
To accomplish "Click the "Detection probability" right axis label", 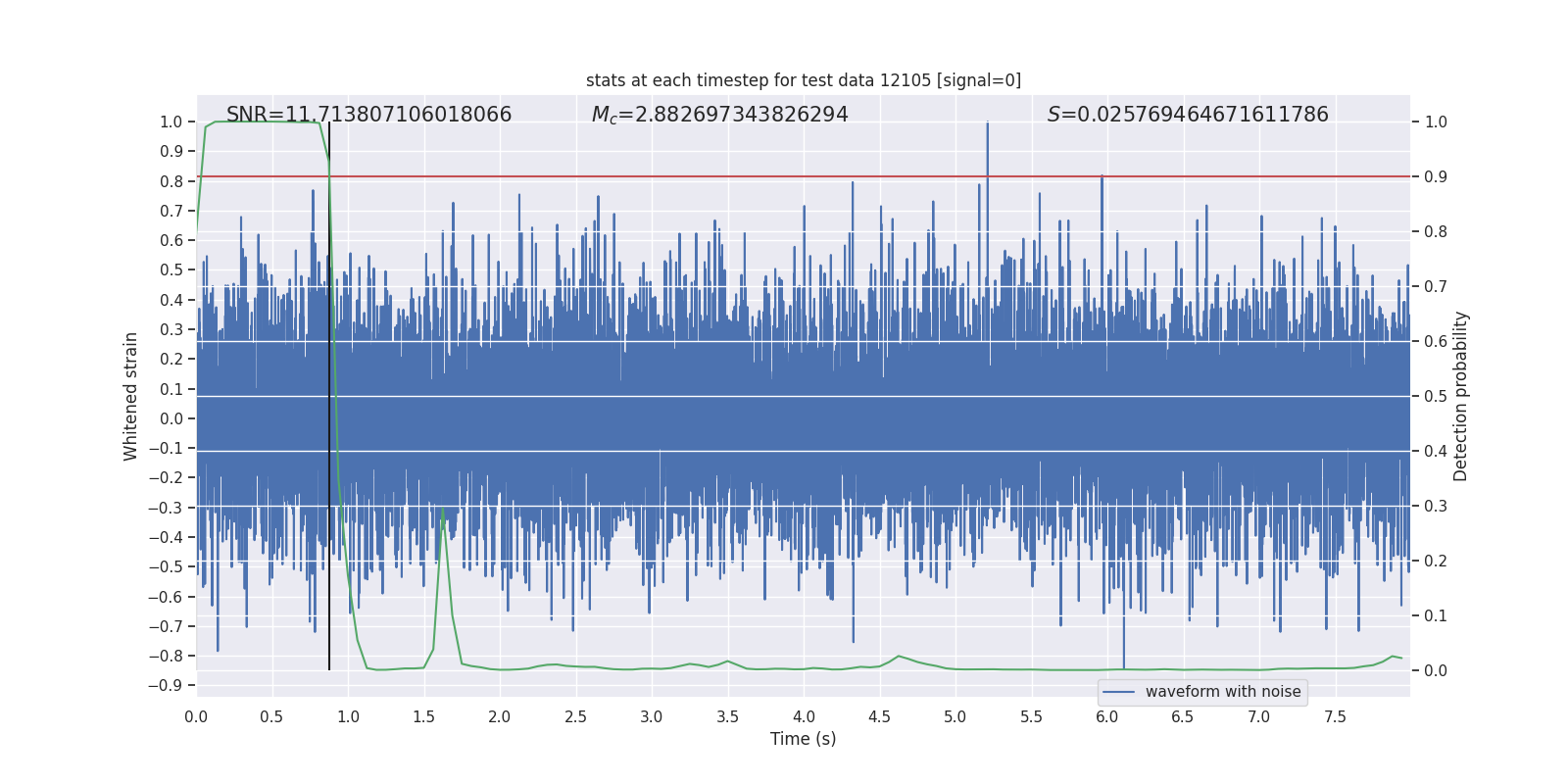I will pos(1460,396).
